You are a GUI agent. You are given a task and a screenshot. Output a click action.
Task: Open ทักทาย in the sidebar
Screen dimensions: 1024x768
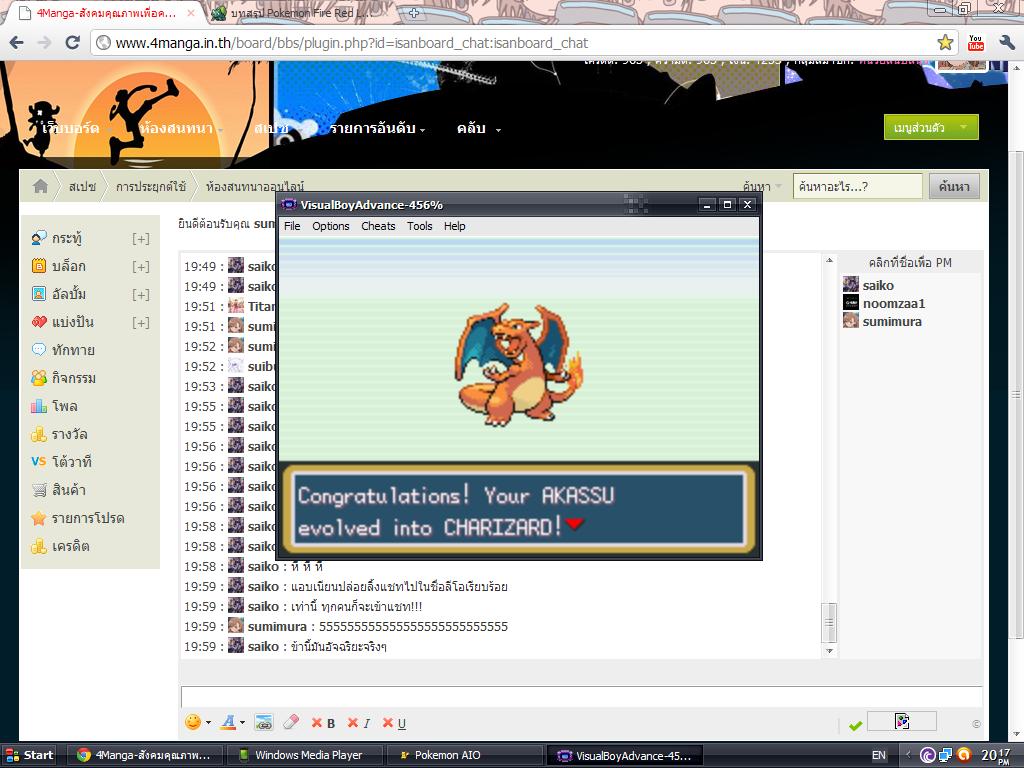click(73, 351)
